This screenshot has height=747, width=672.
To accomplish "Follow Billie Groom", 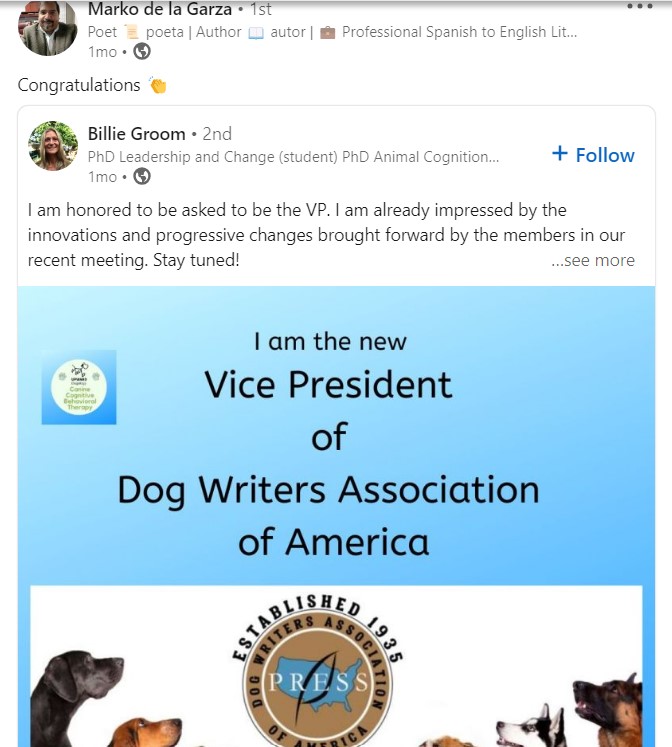I will click(x=593, y=155).
